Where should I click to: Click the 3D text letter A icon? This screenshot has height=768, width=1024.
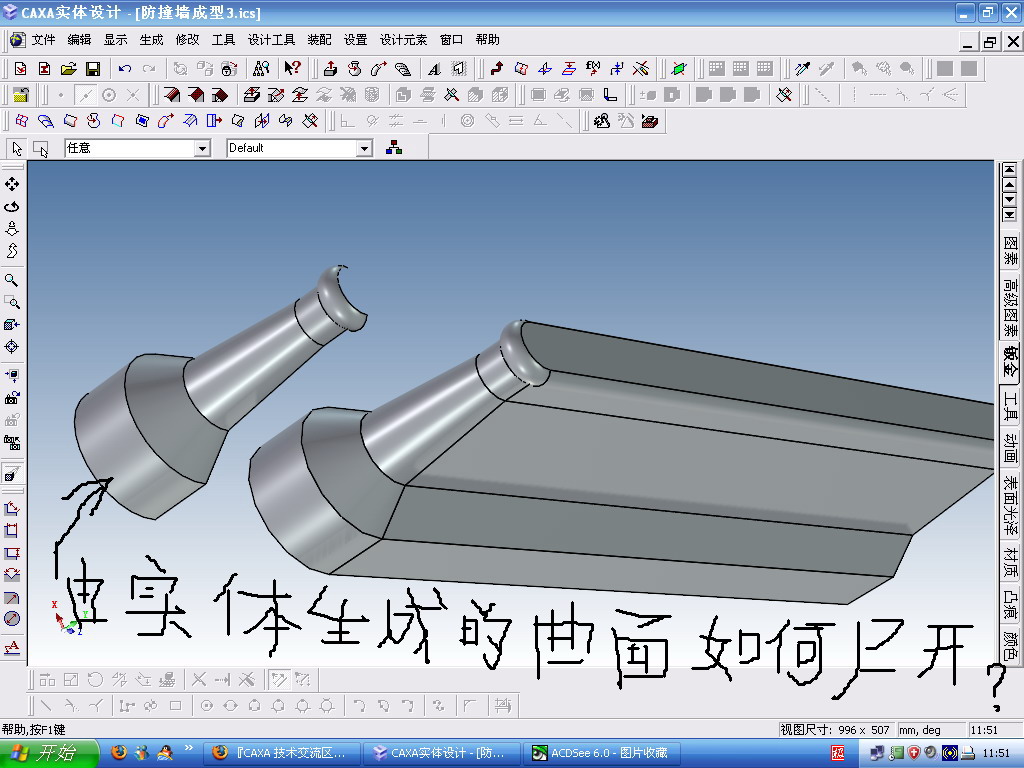[x=434, y=69]
